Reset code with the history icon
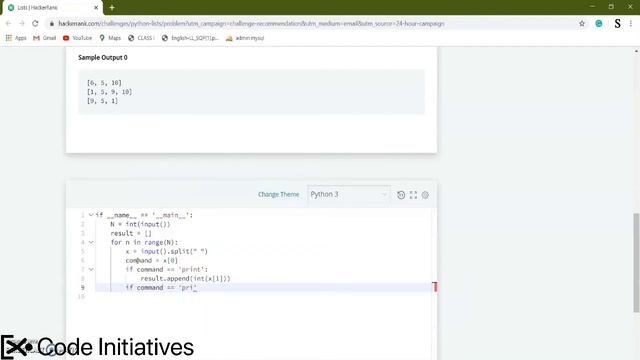This screenshot has height=360, width=640. [x=401, y=195]
